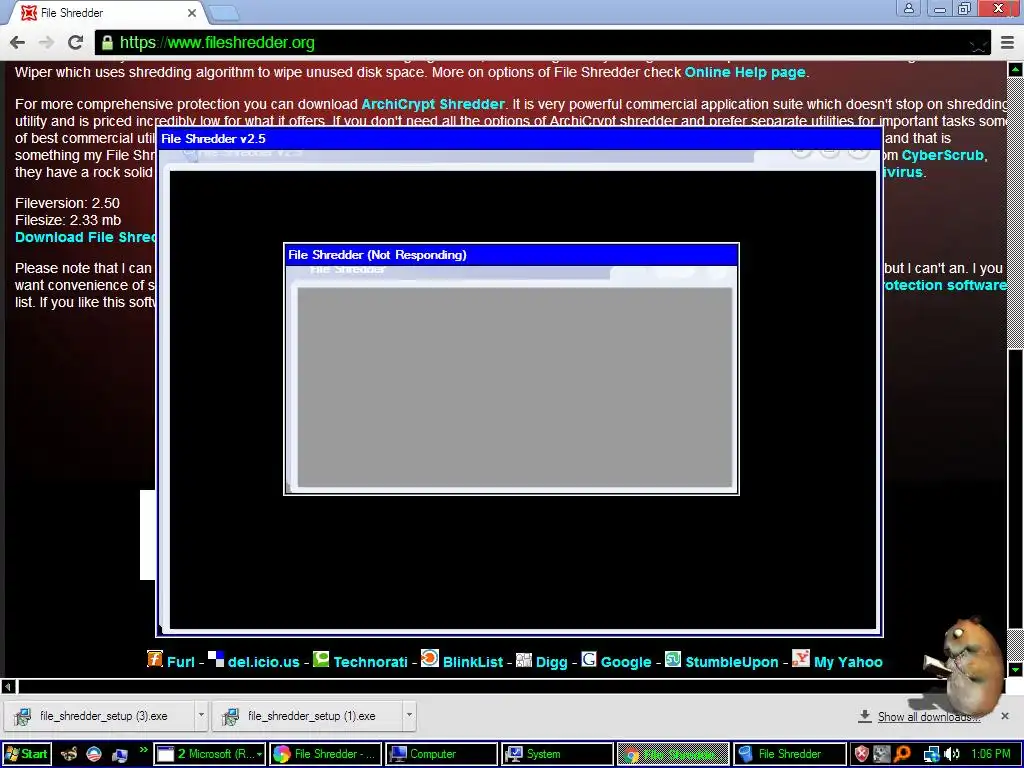Image resolution: width=1024 pixels, height=768 pixels.
Task: Open the del.icio.us text link
Action: coord(263,662)
